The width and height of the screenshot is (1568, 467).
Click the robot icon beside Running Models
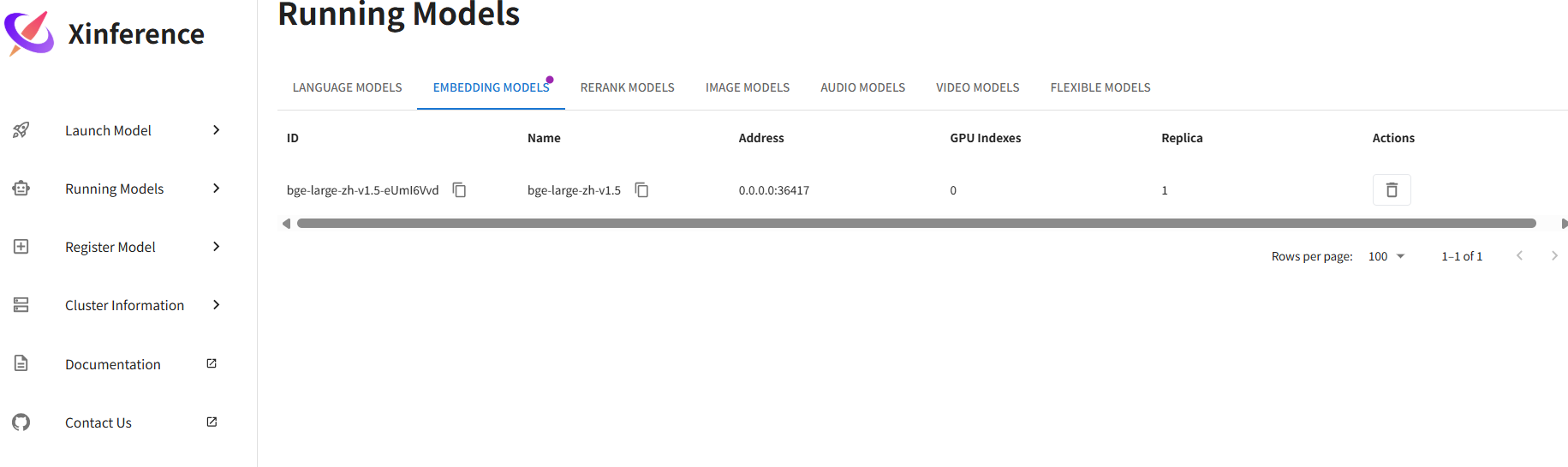click(21, 189)
